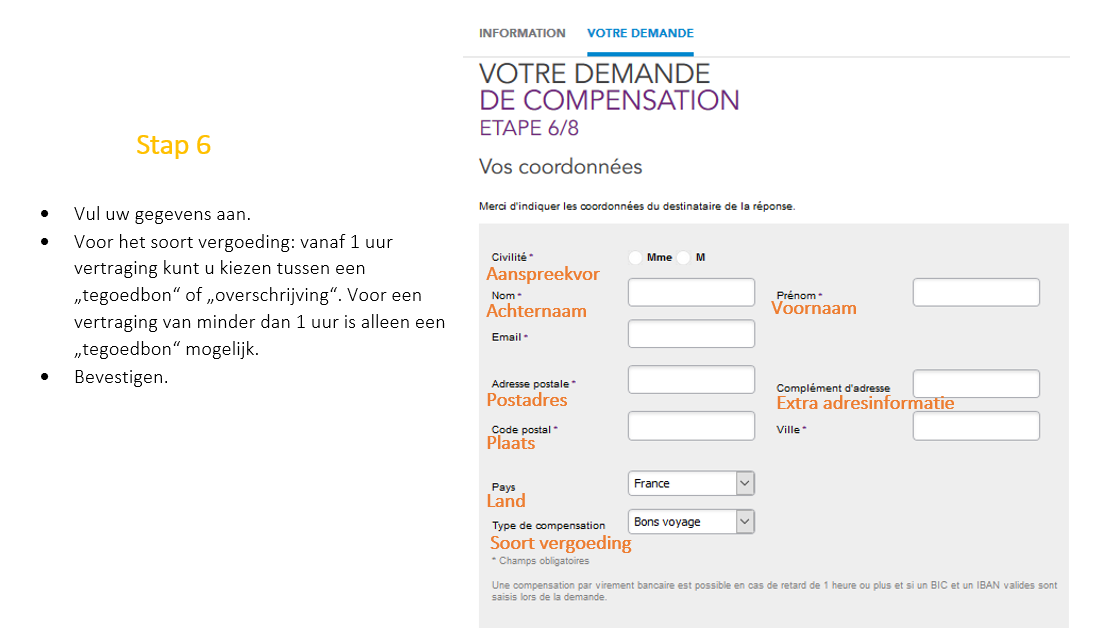Select the VOTRE DEMANDE tab

(640, 33)
